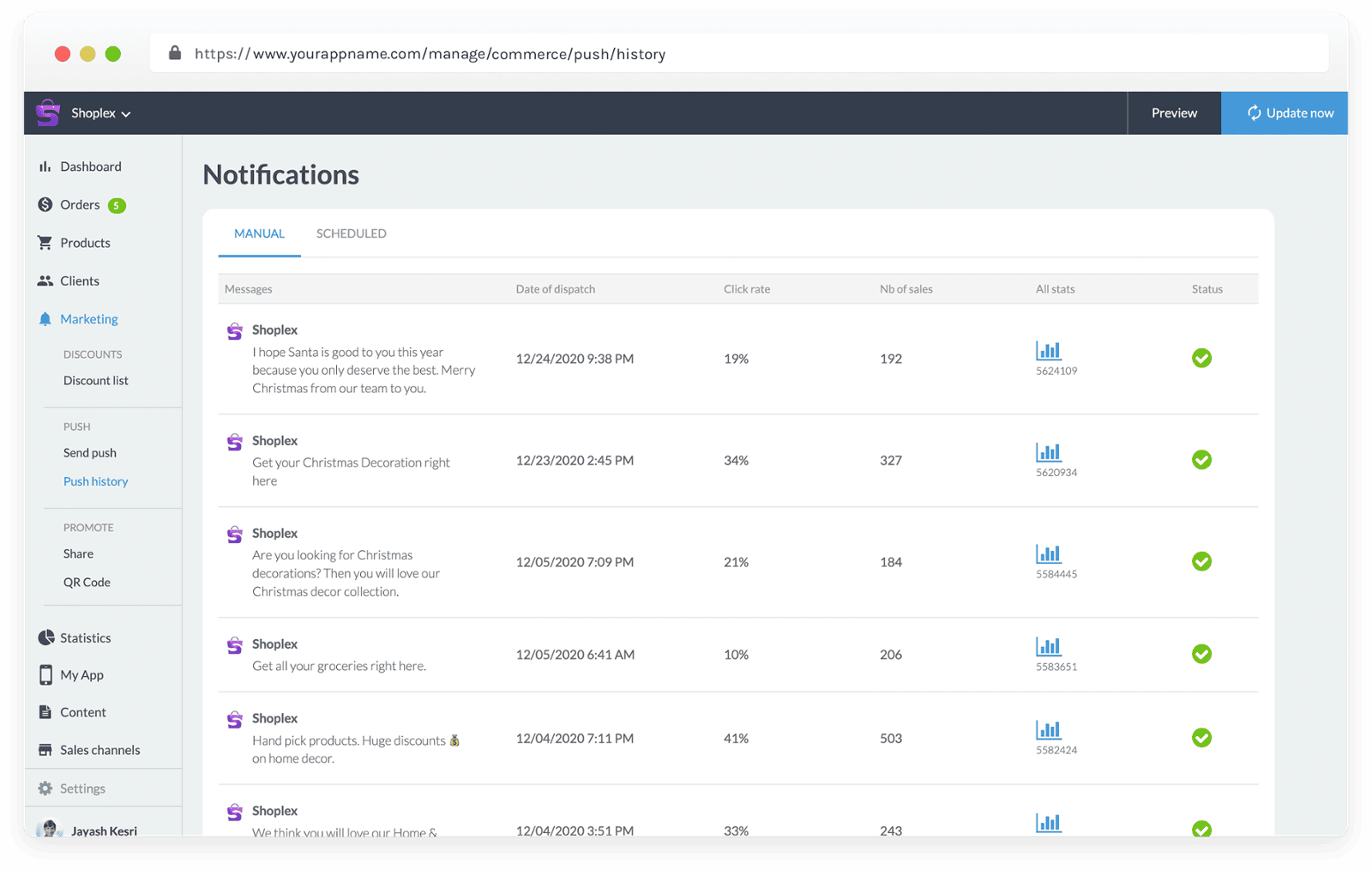This screenshot has height=870, width=1372.
Task: Open the Push history page
Action: (95, 480)
